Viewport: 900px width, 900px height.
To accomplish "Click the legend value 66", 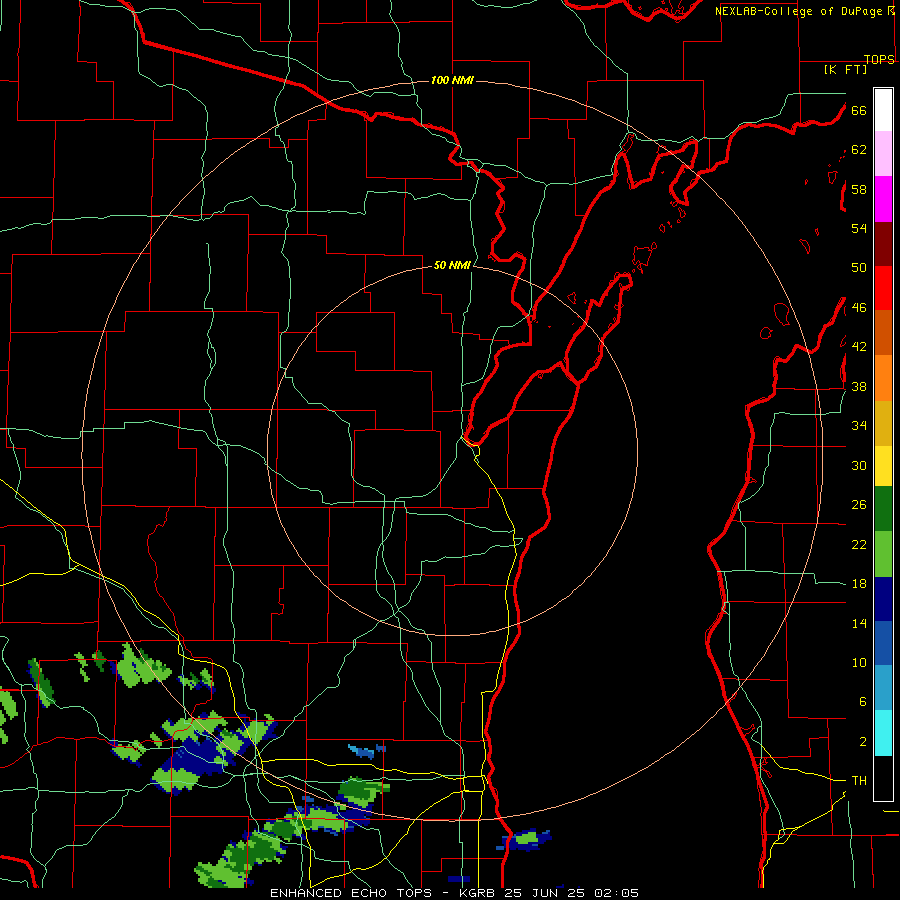I will coord(859,110).
